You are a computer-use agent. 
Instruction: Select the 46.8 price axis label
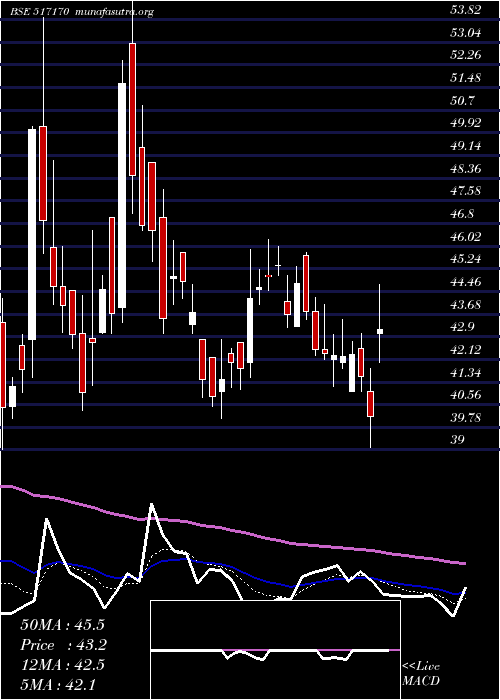tap(463, 214)
